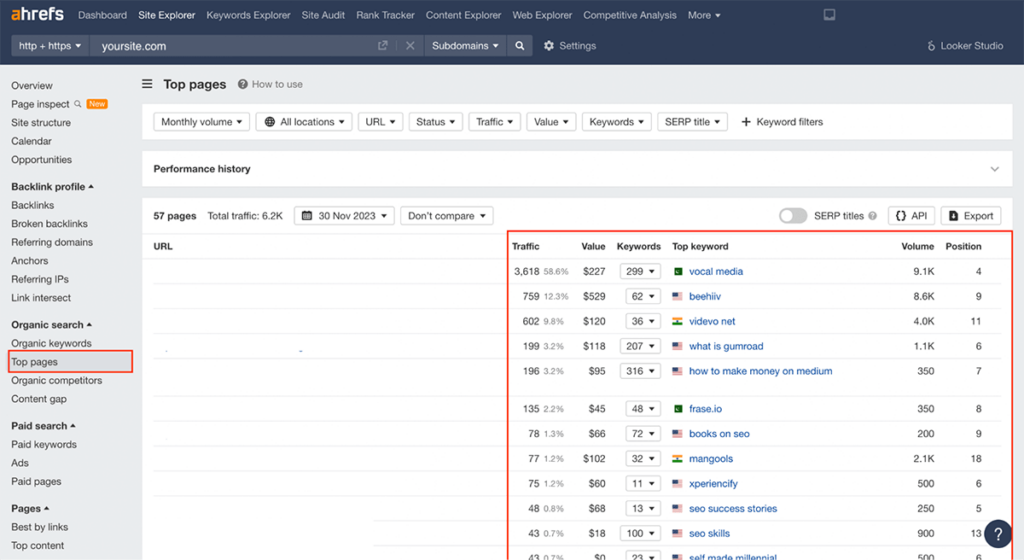This screenshot has width=1024, height=560.
Task: Open All locations filter
Action: click(x=304, y=122)
